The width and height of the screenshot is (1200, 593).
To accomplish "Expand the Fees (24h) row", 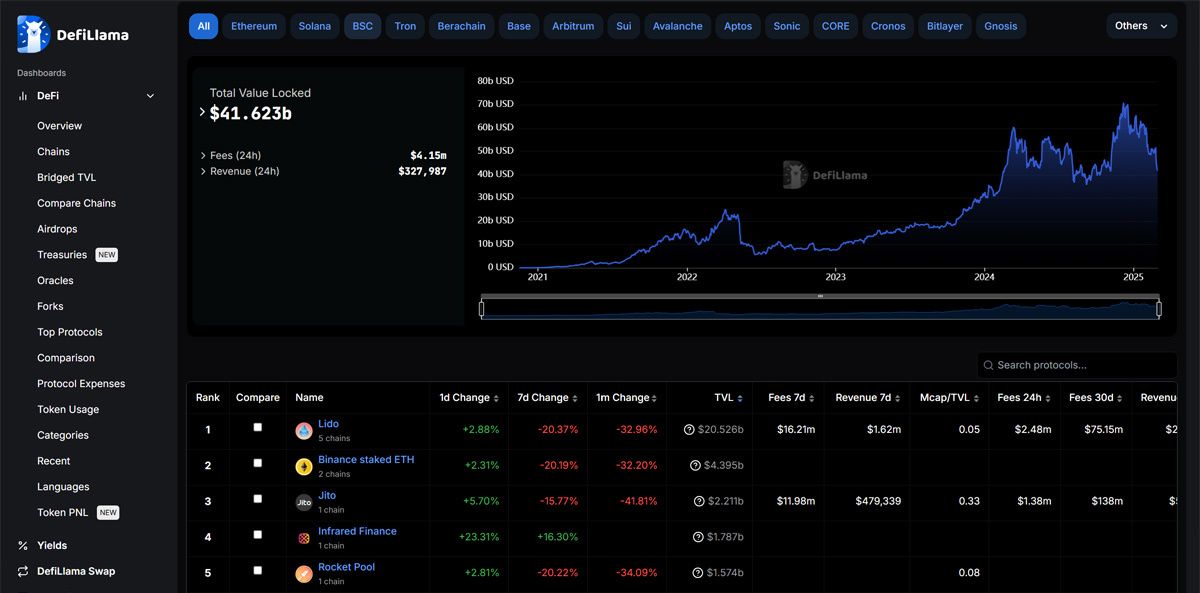I will pos(203,156).
